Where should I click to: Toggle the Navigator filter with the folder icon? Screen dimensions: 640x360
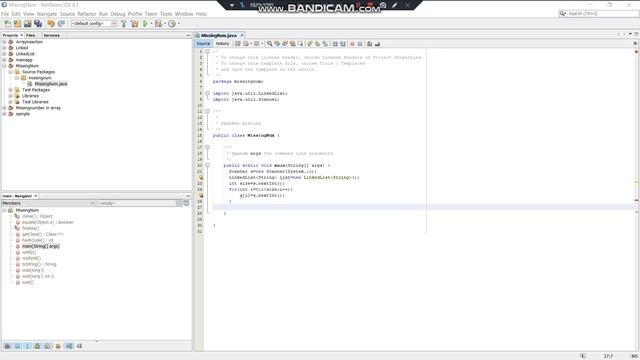click(58, 346)
